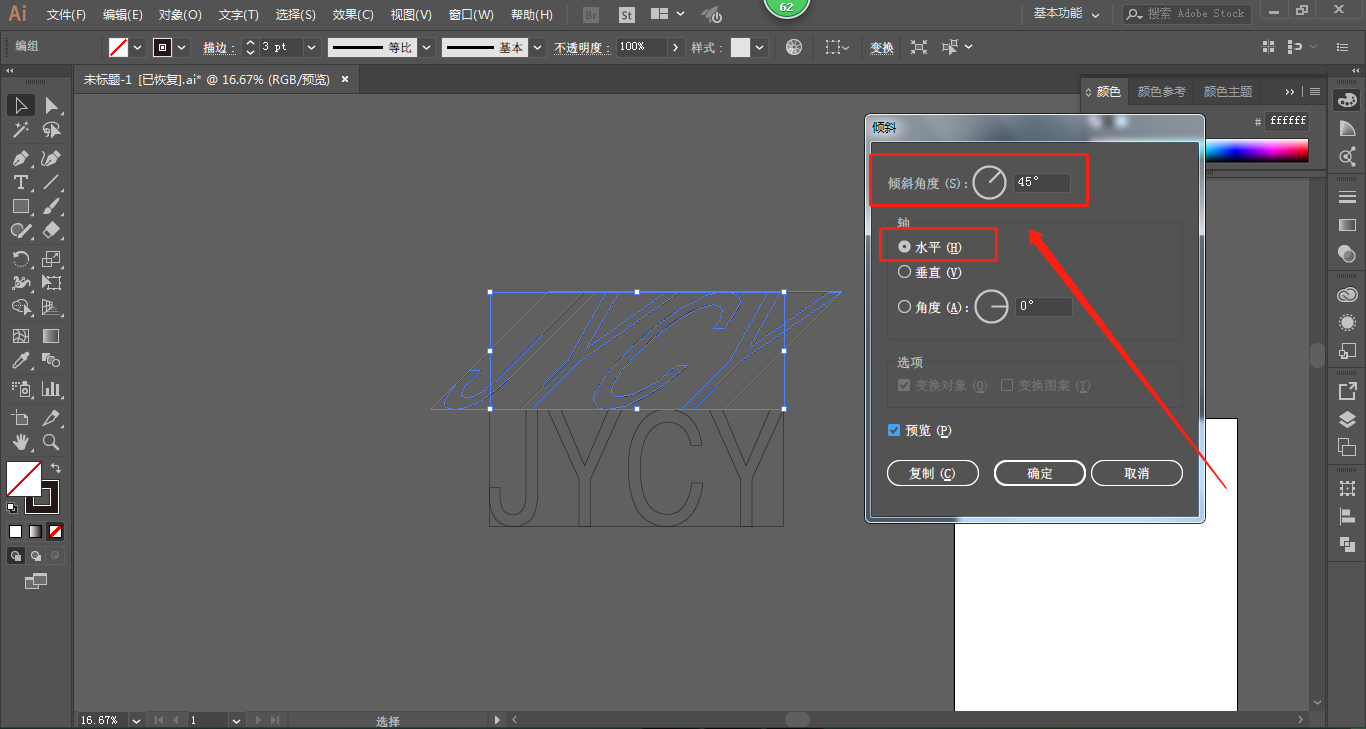Viewport: 1366px width, 729px height.
Task: Select the Lasso tool
Action: pyautogui.click(x=51, y=130)
